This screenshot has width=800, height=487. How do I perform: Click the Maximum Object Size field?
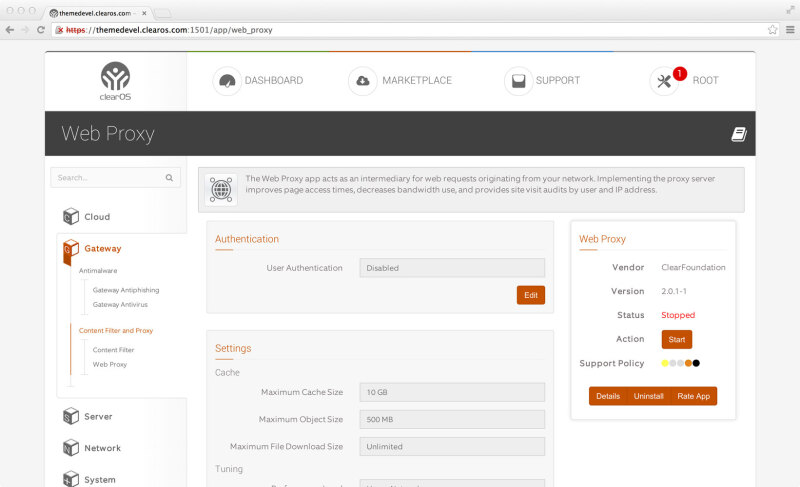point(452,419)
